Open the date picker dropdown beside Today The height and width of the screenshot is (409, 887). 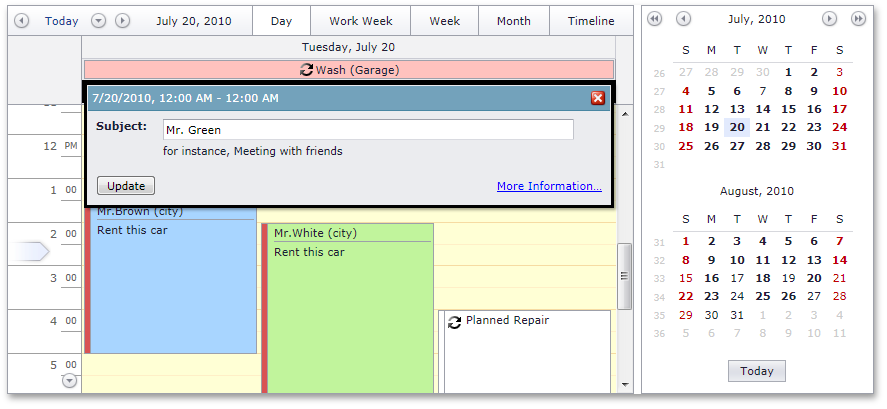[98, 21]
